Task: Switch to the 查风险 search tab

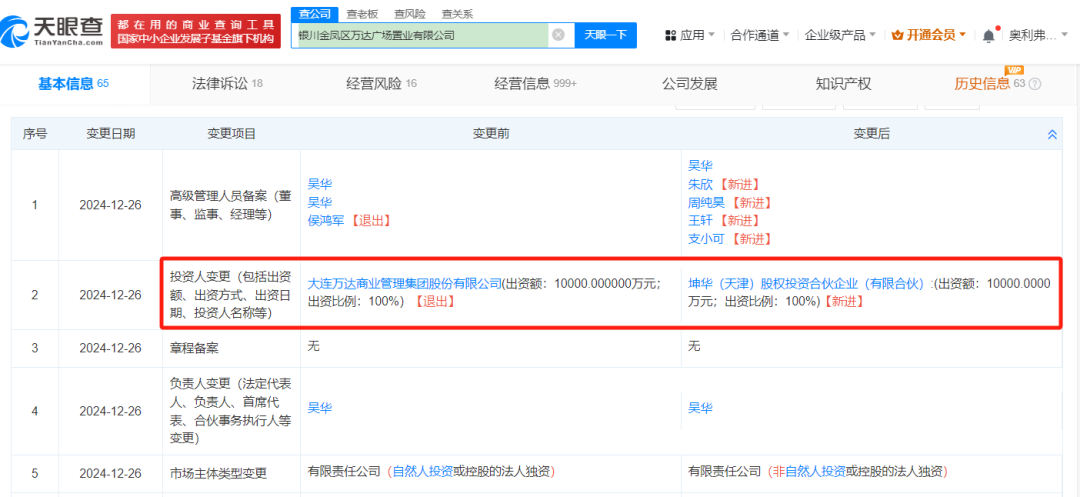Action: [409, 14]
